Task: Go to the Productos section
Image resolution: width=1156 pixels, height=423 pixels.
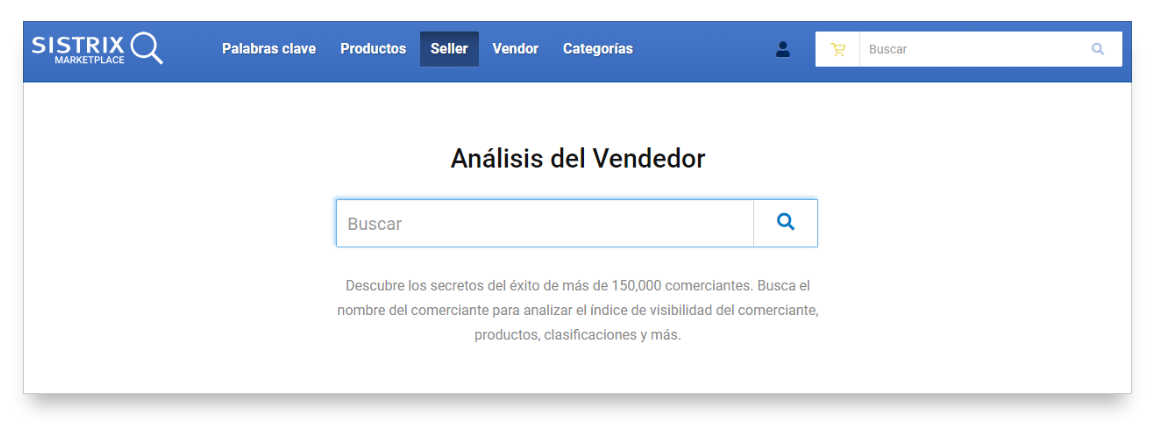Action: pyautogui.click(x=373, y=49)
